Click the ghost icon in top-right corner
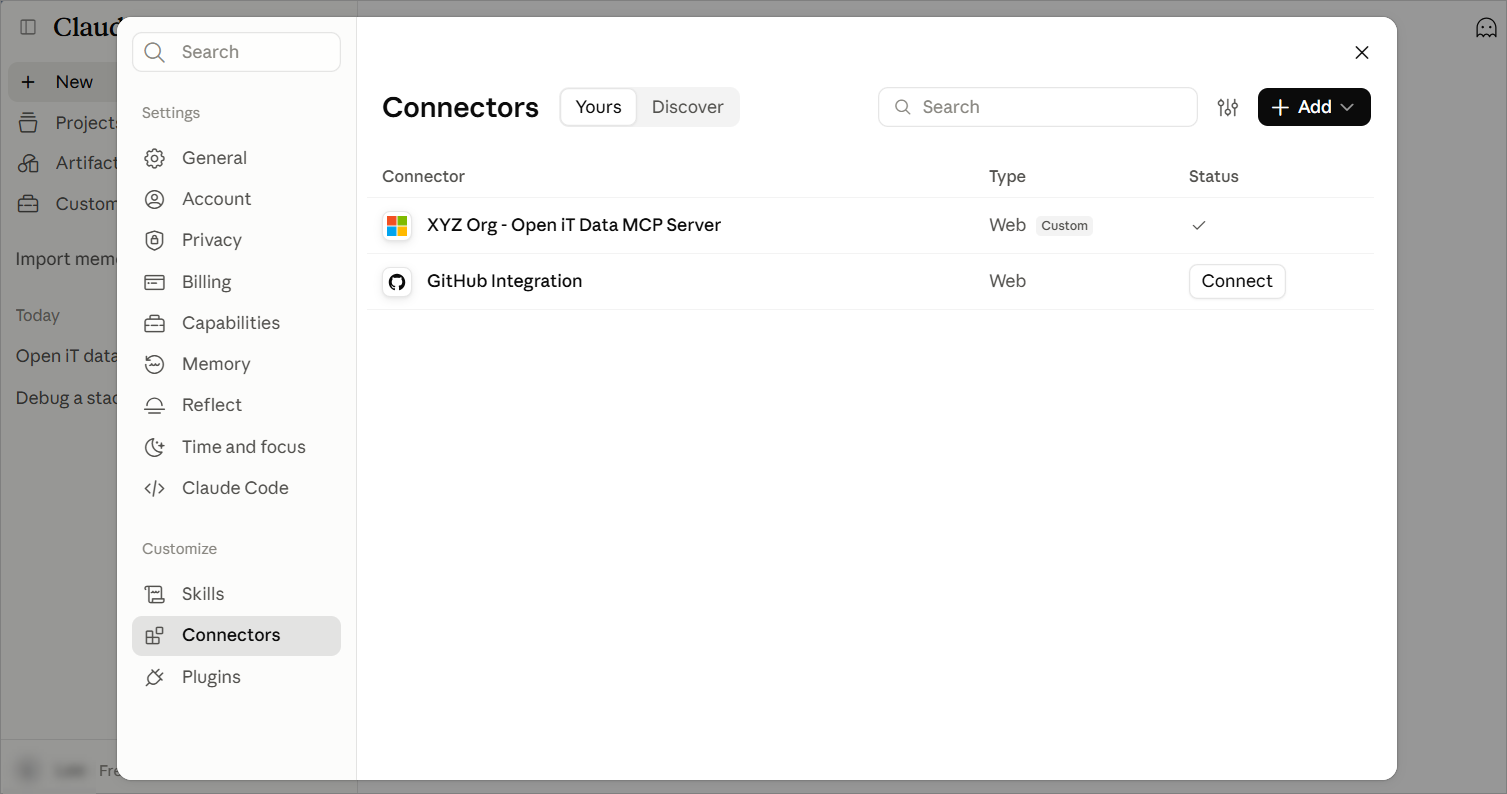1507x794 pixels. click(1486, 28)
